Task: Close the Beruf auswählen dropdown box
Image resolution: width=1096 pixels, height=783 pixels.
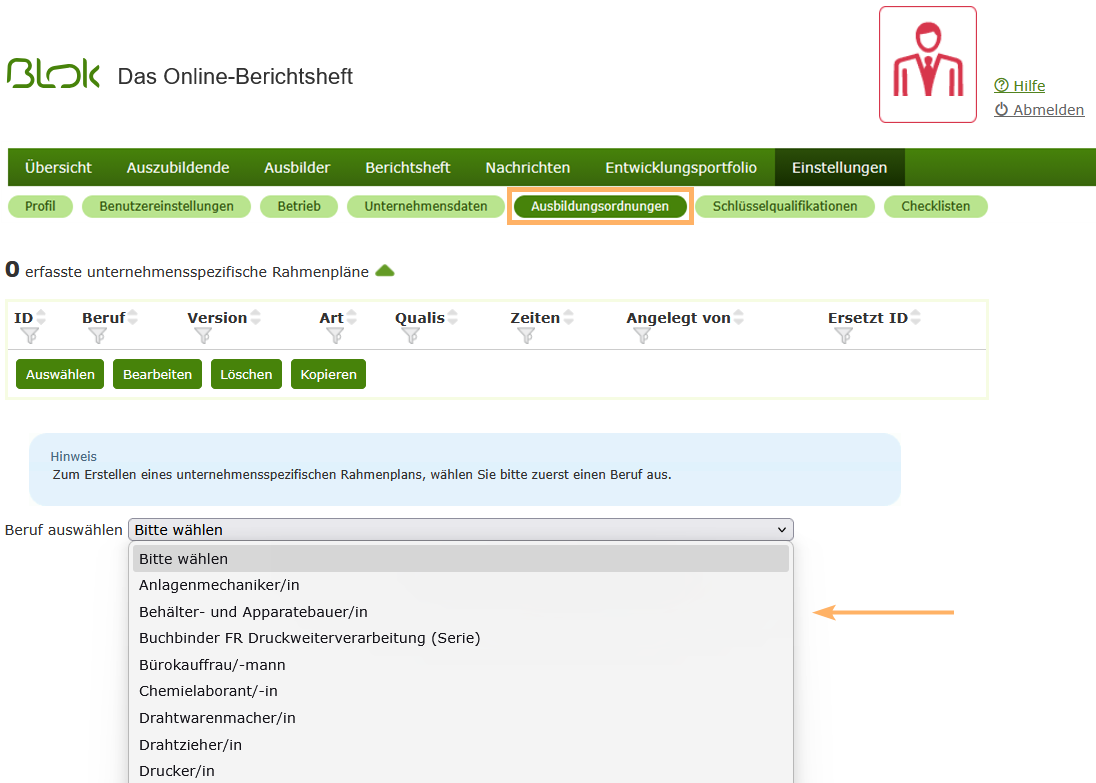Action: (x=461, y=530)
